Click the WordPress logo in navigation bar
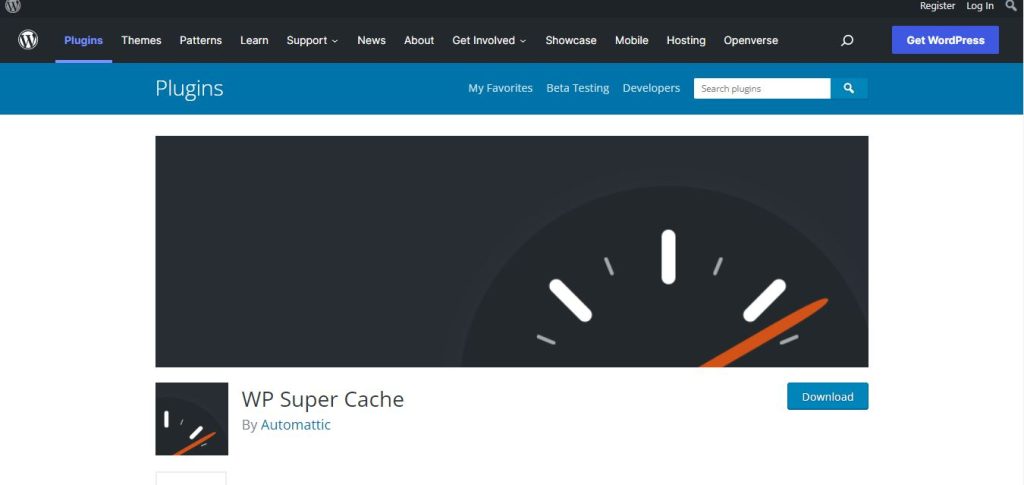Viewport: 1024px width, 485px height. coord(28,40)
